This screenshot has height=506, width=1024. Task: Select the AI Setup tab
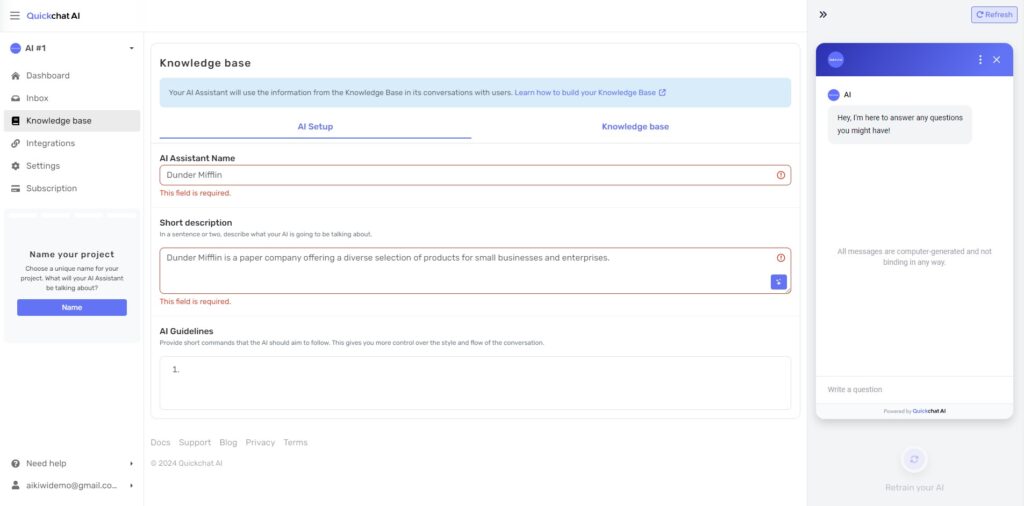[315, 127]
